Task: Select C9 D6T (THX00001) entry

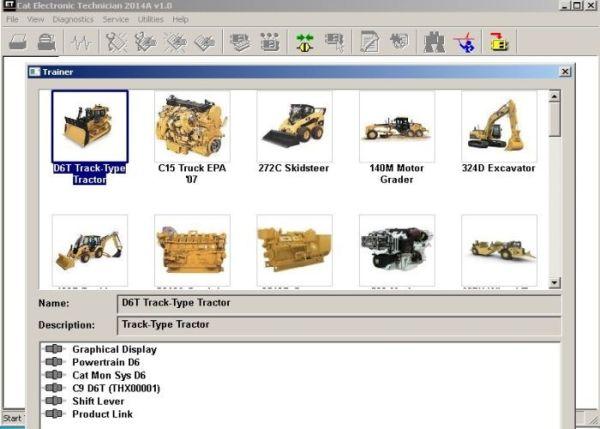Action: (x=116, y=388)
